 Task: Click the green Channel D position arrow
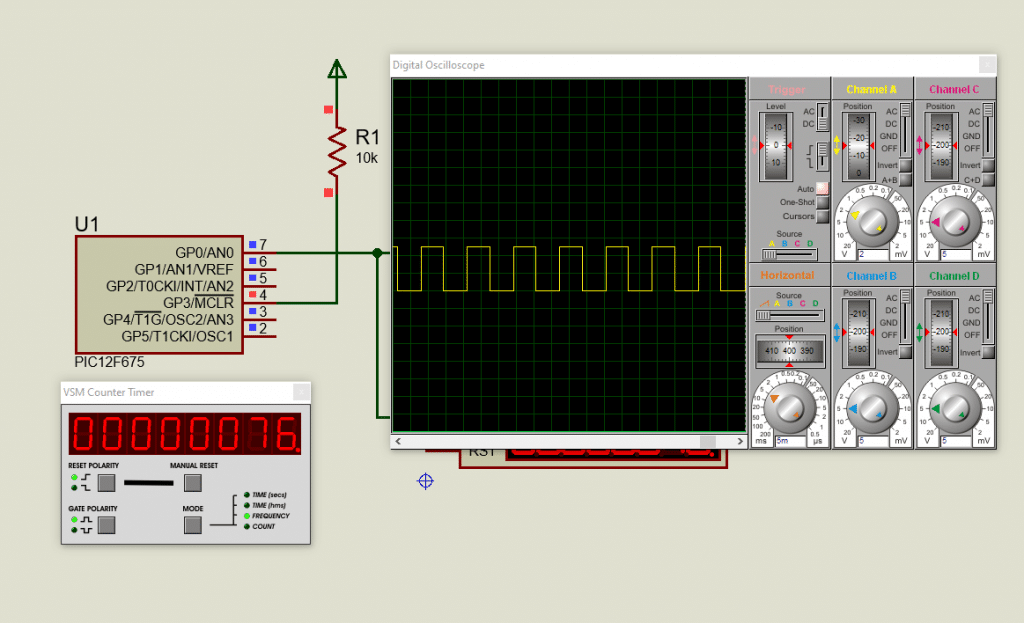click(x=920, y=332)
